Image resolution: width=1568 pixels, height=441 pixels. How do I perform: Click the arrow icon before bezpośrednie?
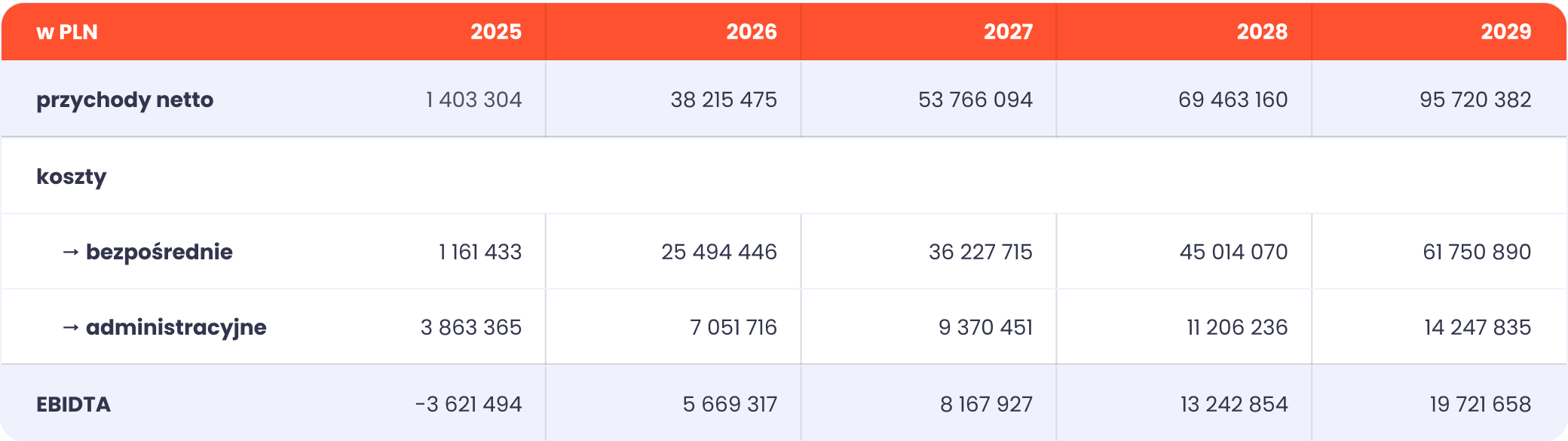[71, 253]
